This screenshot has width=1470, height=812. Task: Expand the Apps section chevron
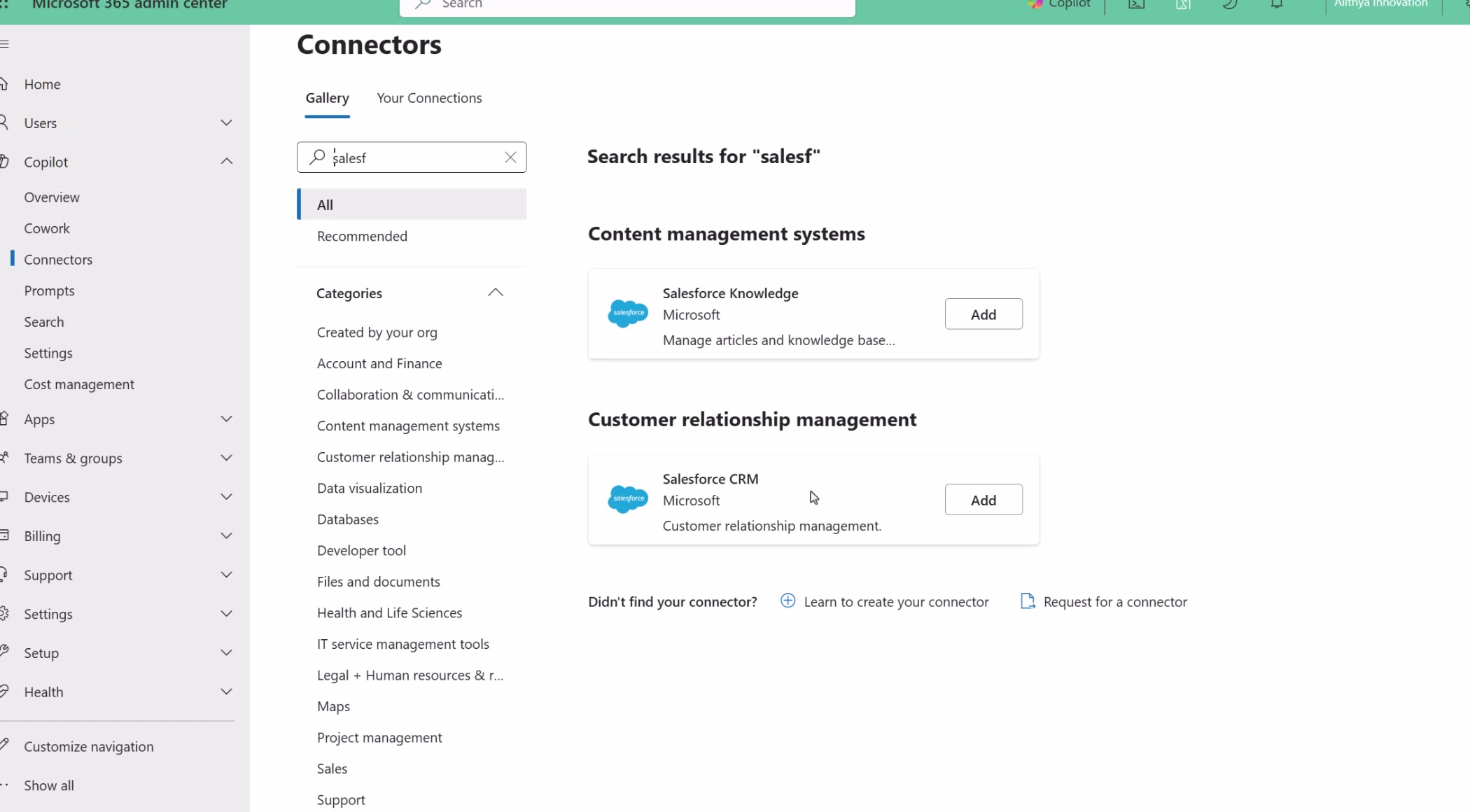226,419
